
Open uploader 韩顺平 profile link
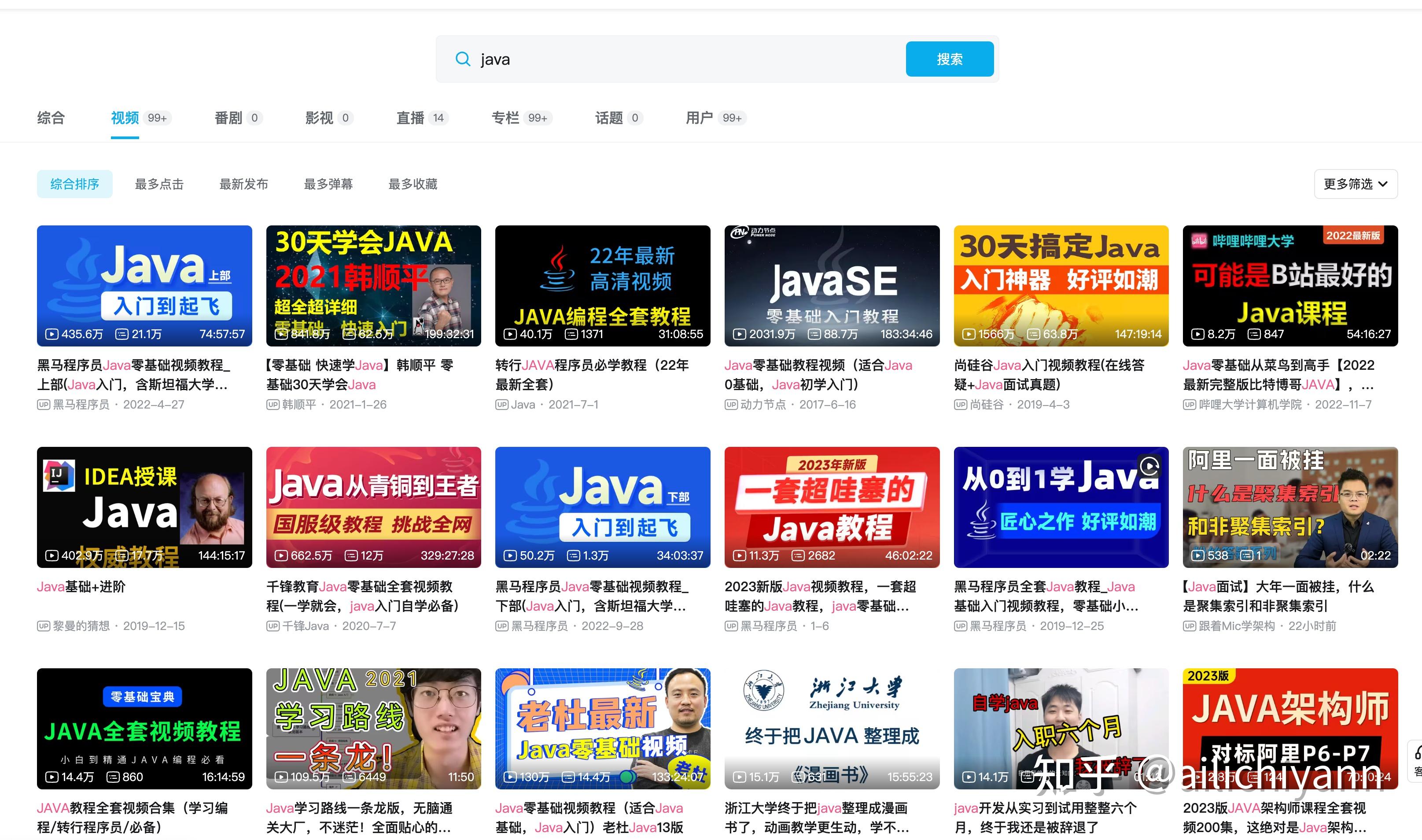pyautogui.click(x=299, y=405)
